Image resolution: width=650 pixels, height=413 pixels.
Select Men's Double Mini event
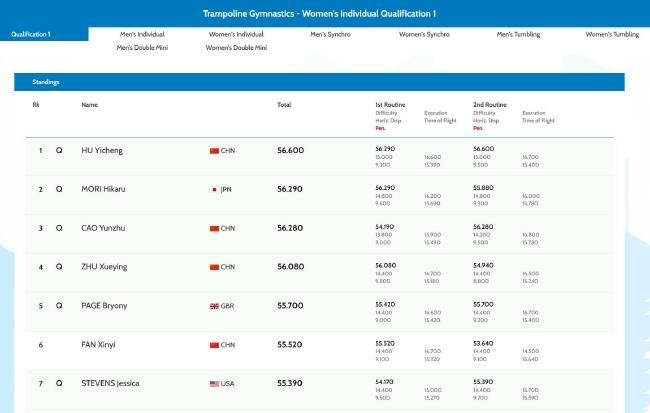142,48
